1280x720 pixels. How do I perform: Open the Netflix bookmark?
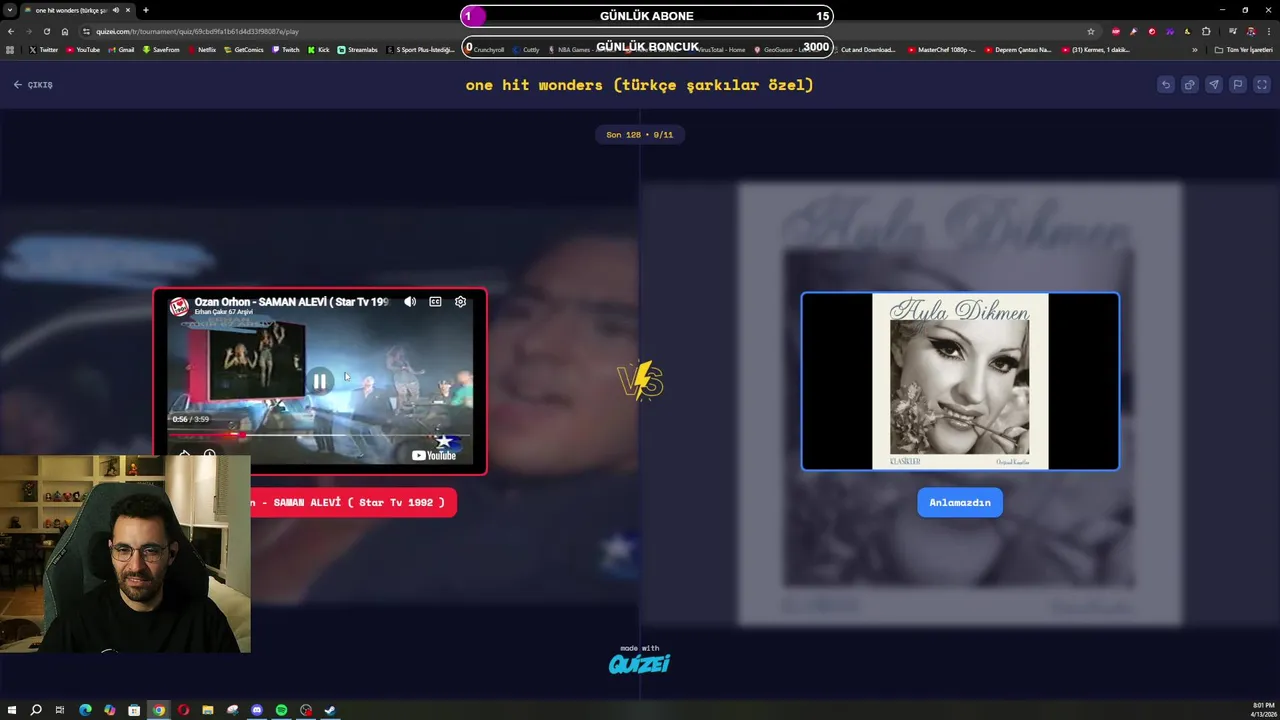[202, 49]
